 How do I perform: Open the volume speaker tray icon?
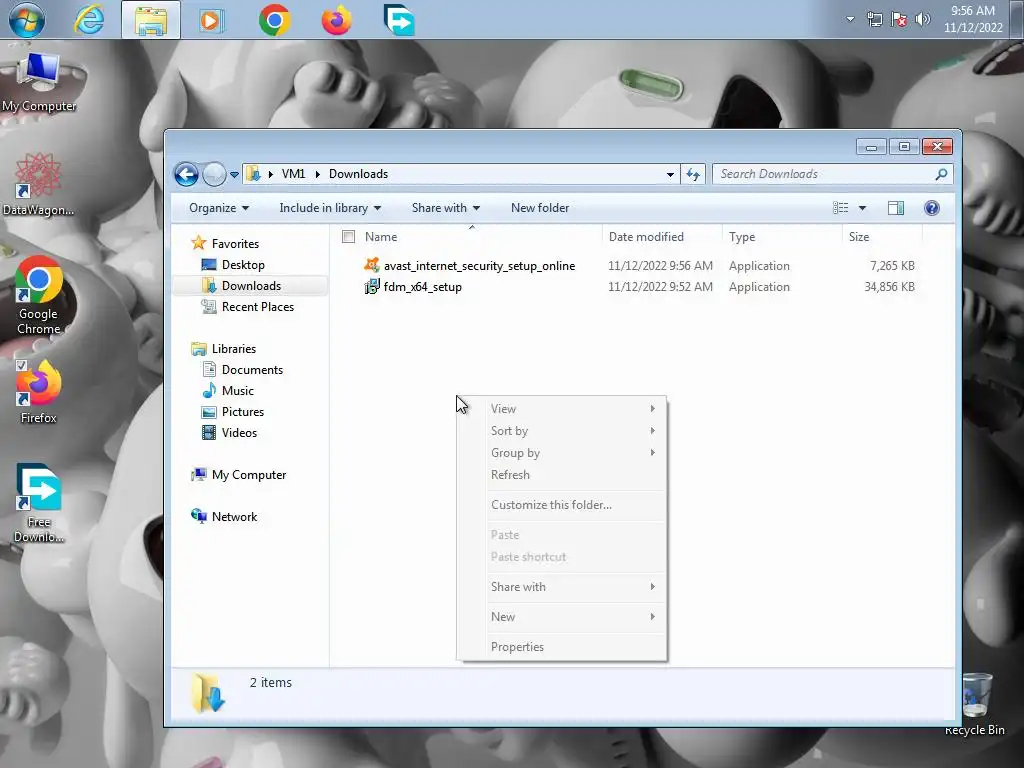tap(922, 19)
